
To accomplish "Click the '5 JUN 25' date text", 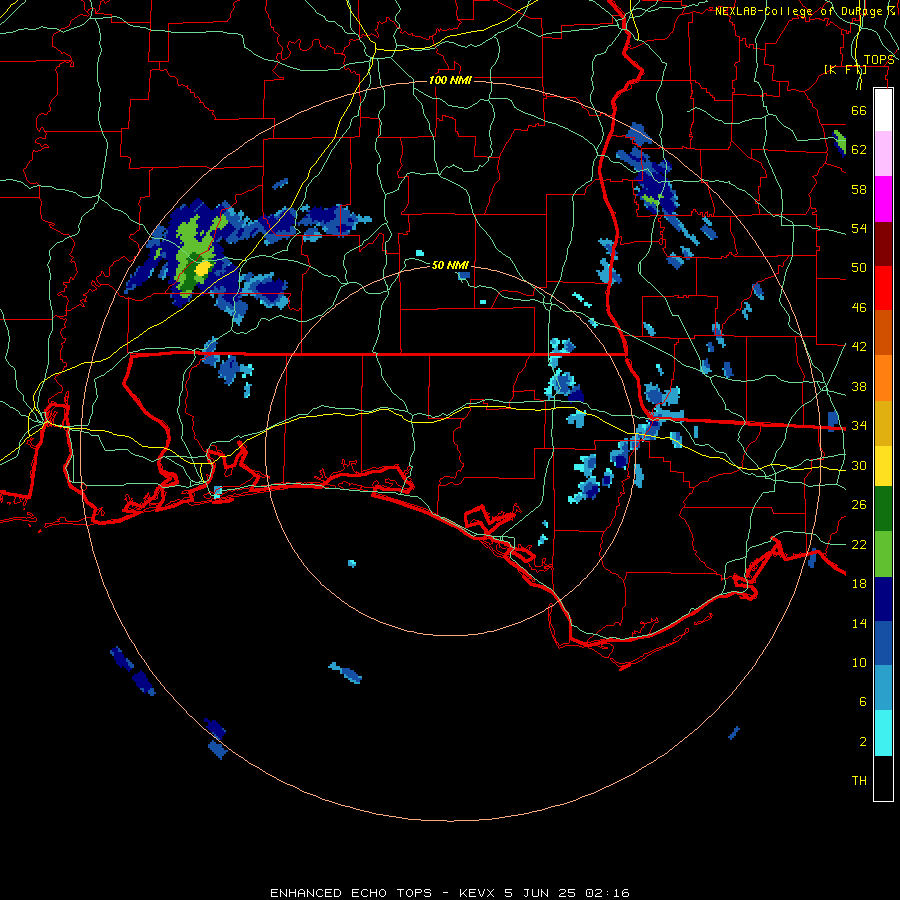I will tap(542, 893).
